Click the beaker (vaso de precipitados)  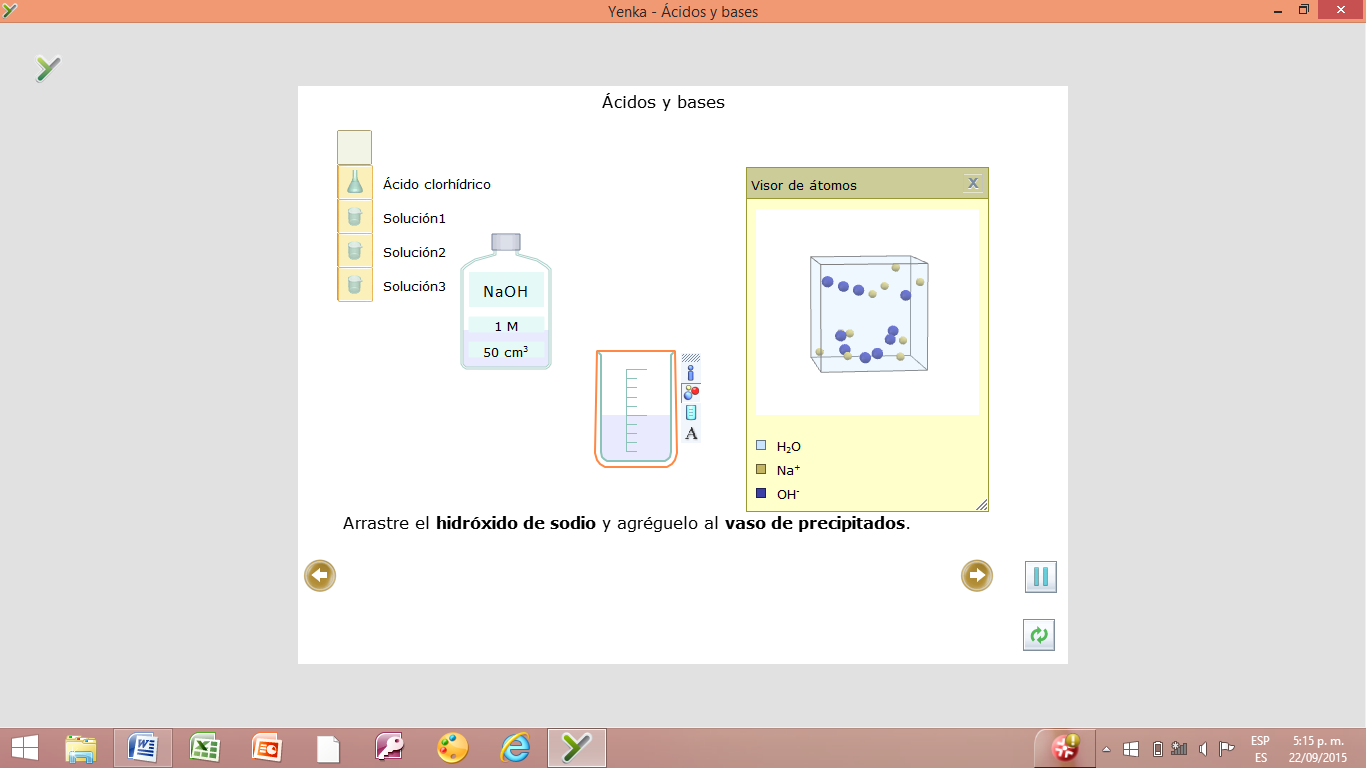636,408
